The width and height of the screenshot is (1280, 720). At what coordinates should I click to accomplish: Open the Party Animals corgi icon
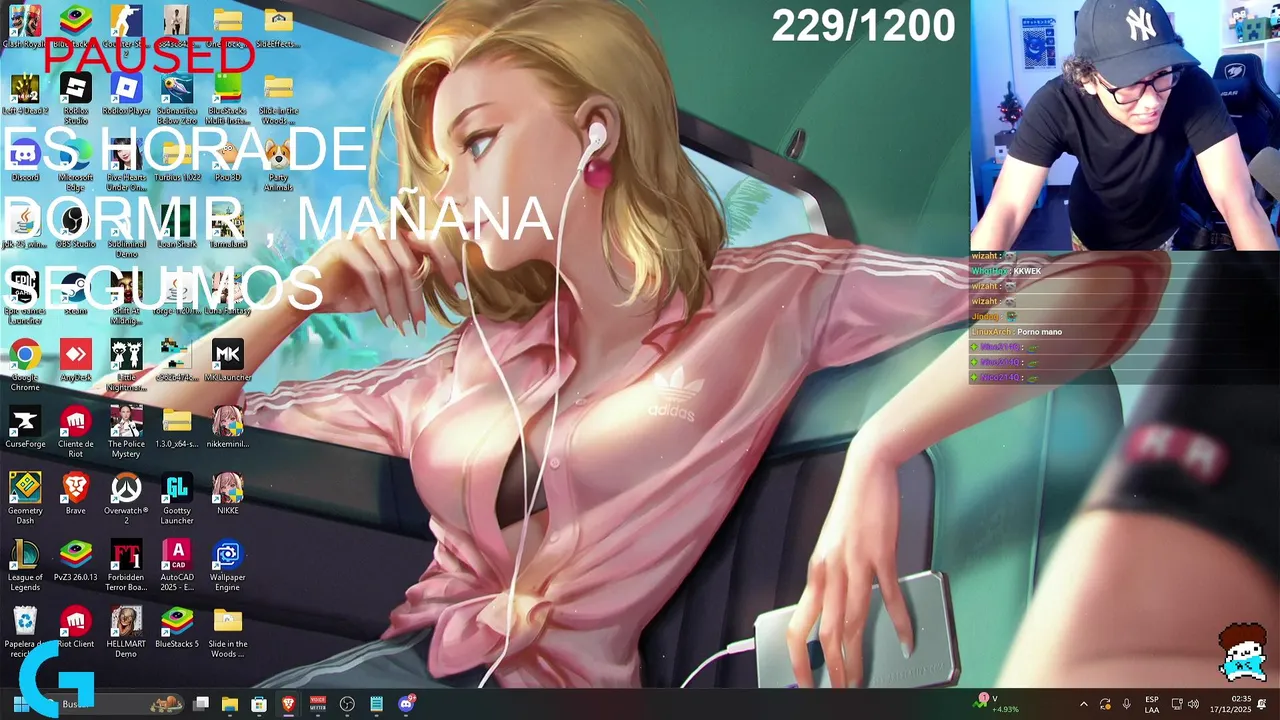[x=278, y=166]
